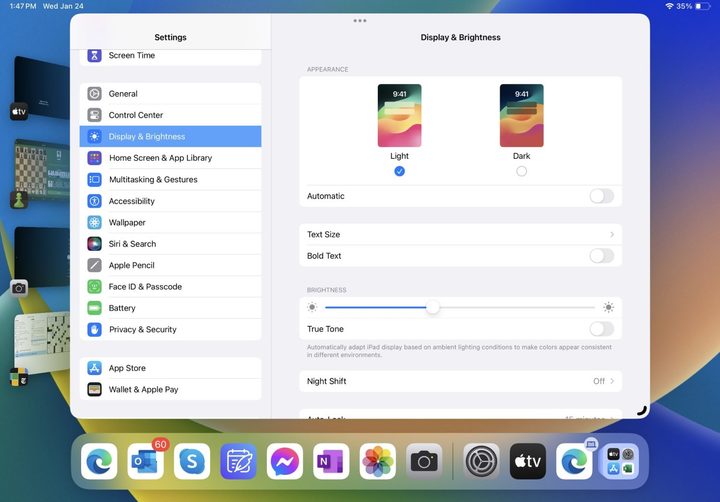Tap the Accessibility sidebar icon
Viewport: 720px width, 502px height.
94,201
